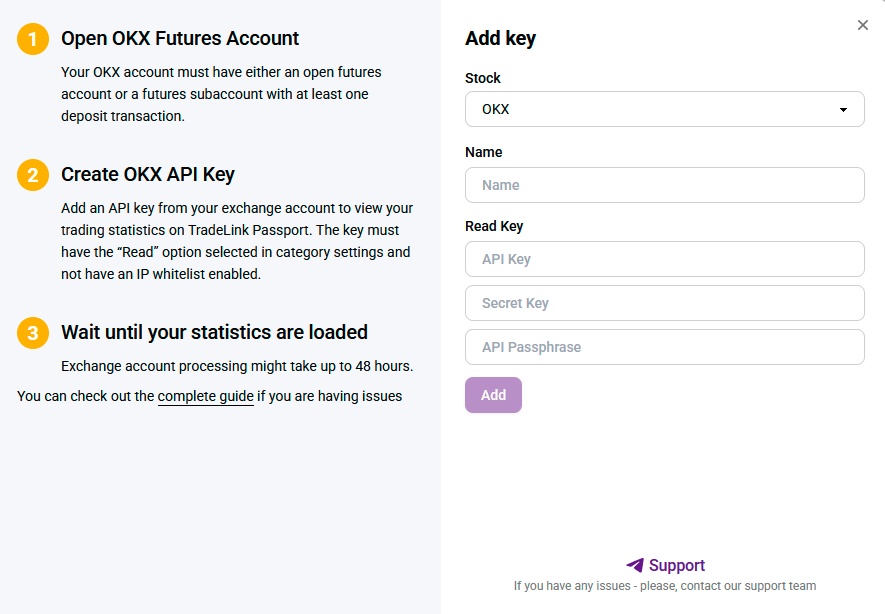Screen dimensions: 885x614
Task: Click the Create OKX API Key heading
Action: 148,174
